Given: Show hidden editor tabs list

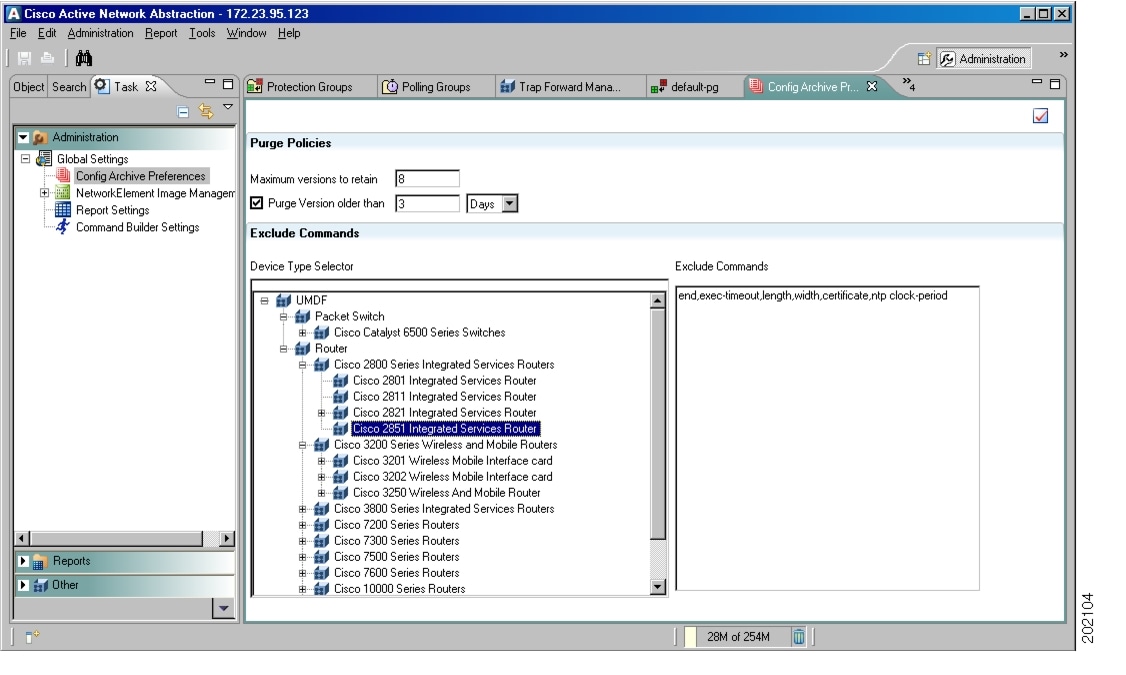Looking at the screenshot, I should click(908, 84).
